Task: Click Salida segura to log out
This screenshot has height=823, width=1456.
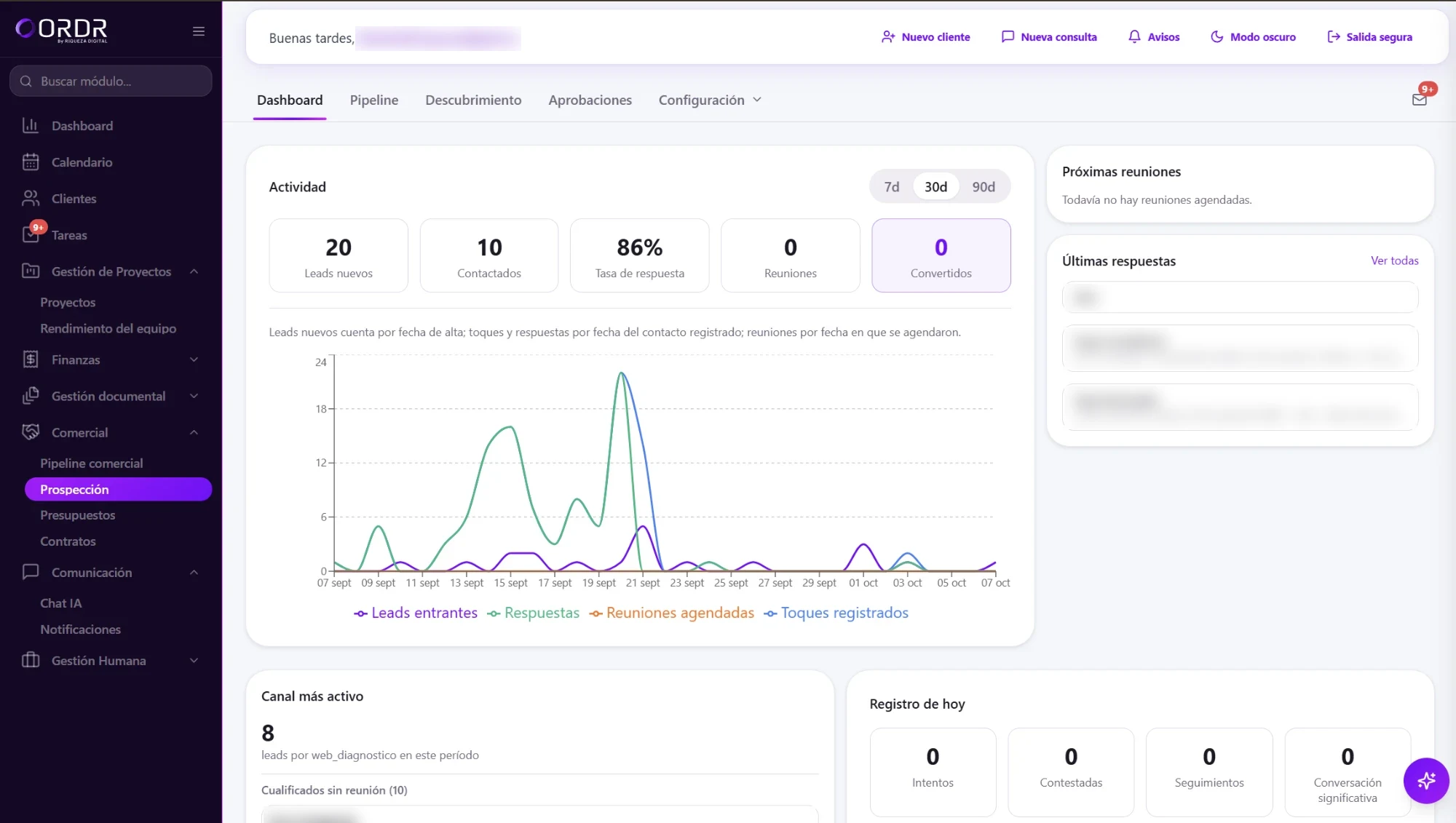Action: [1369, 37]
